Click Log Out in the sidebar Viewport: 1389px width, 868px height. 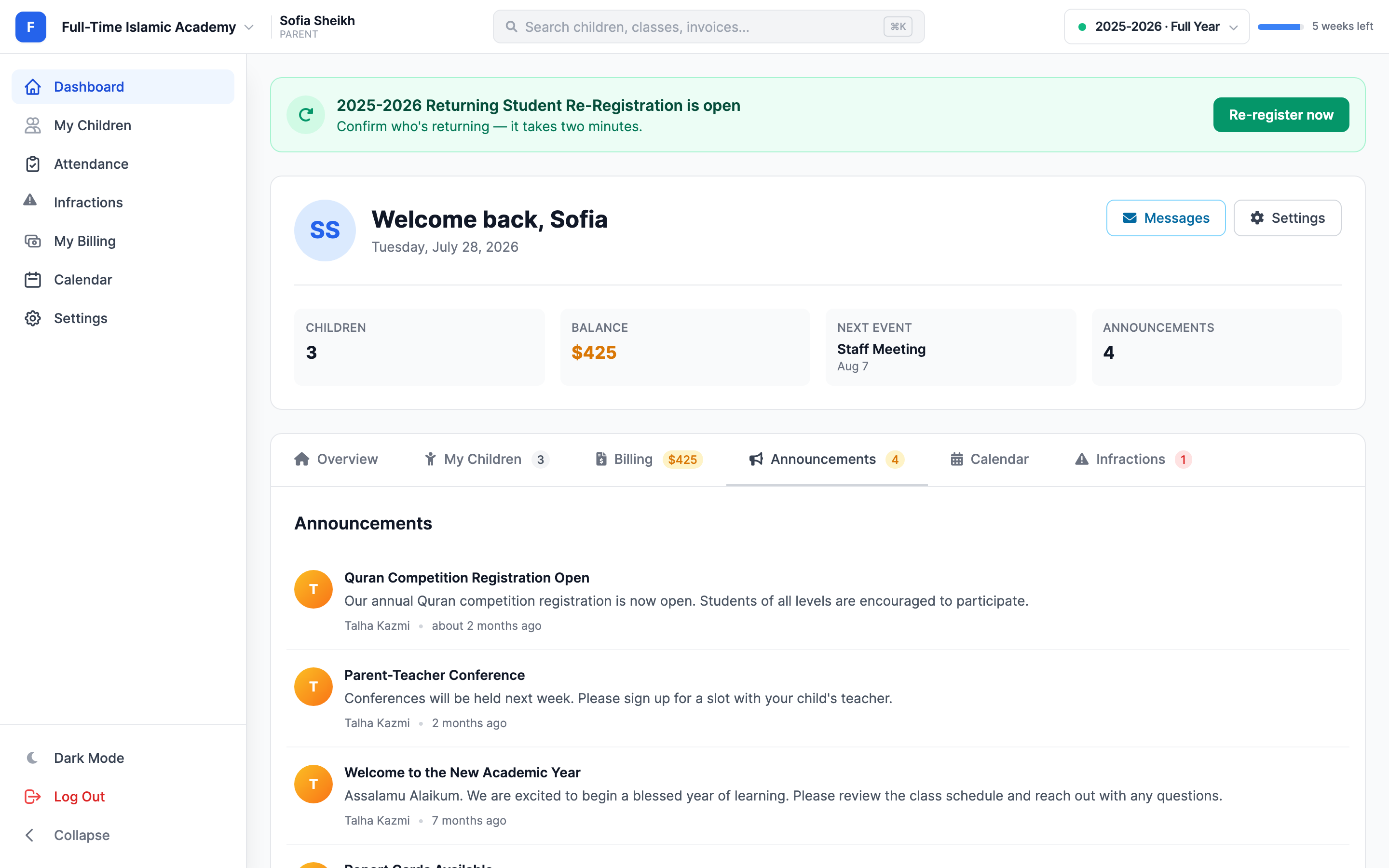click(x=123, y=796)
